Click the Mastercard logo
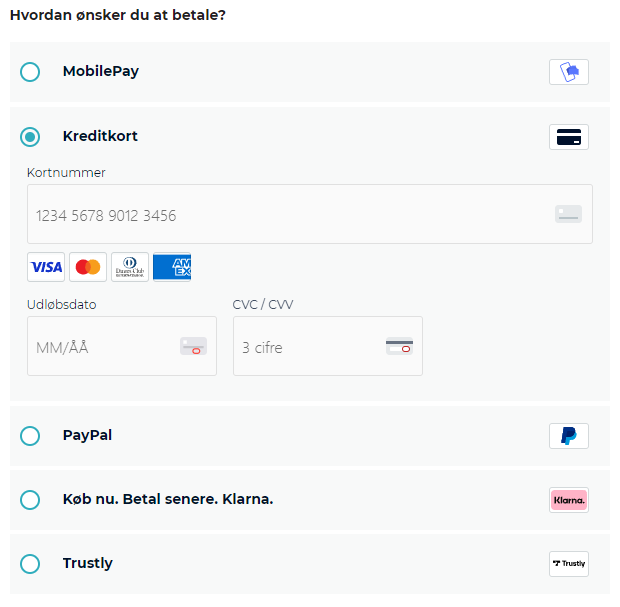Screen dimensions: 620x607 pos(88,267)
